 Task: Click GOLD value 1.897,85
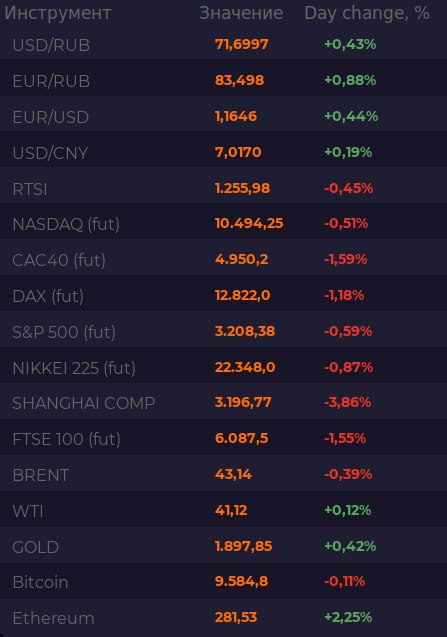click(243, 546)
